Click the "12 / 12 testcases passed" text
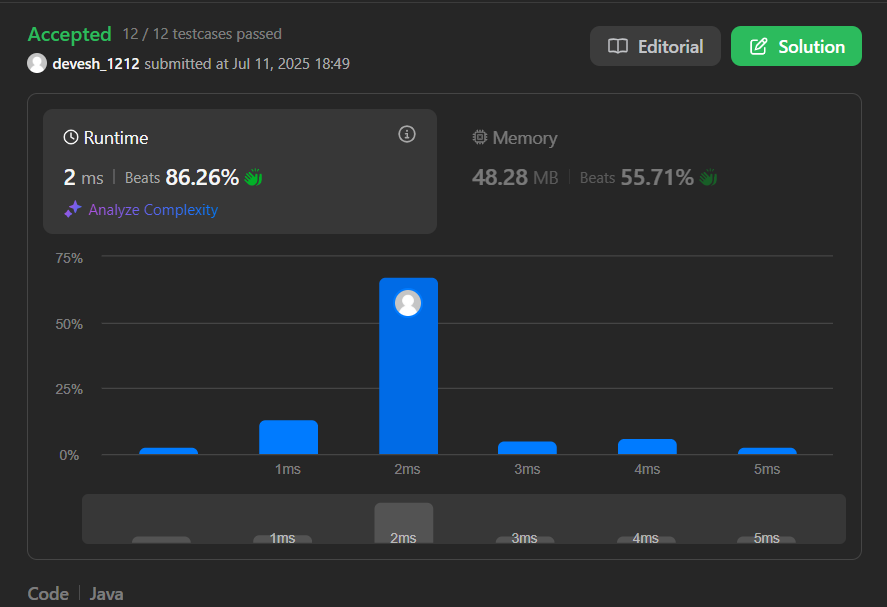 202,34
